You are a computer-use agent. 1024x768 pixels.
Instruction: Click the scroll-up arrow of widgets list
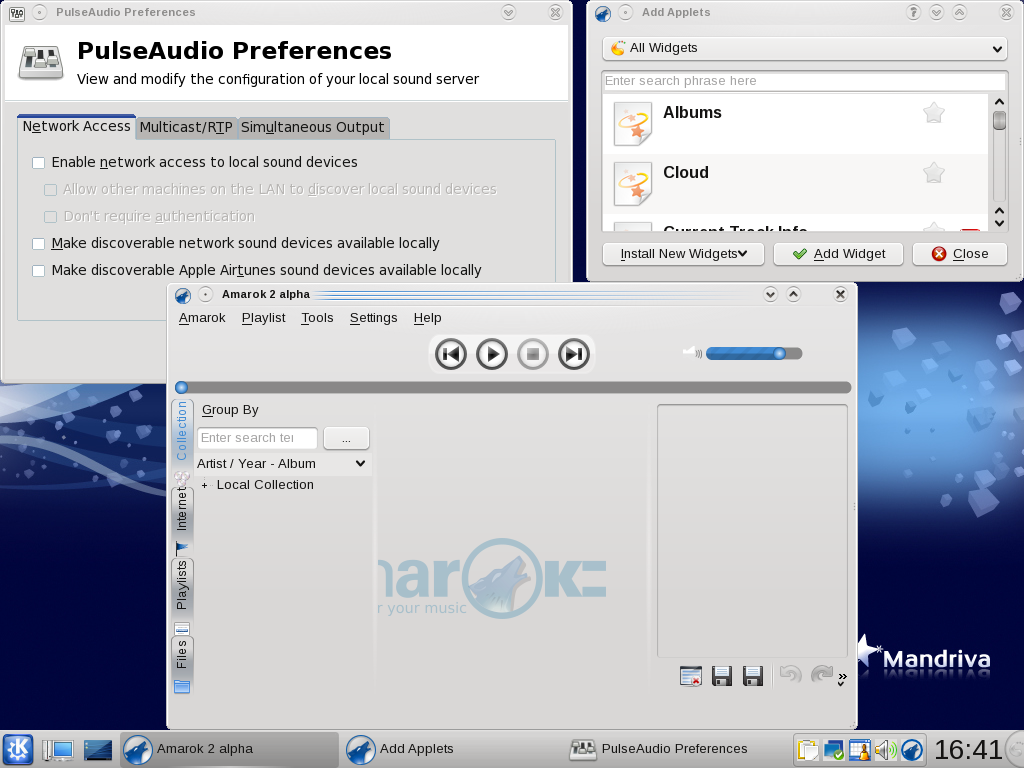coord(999,102)
